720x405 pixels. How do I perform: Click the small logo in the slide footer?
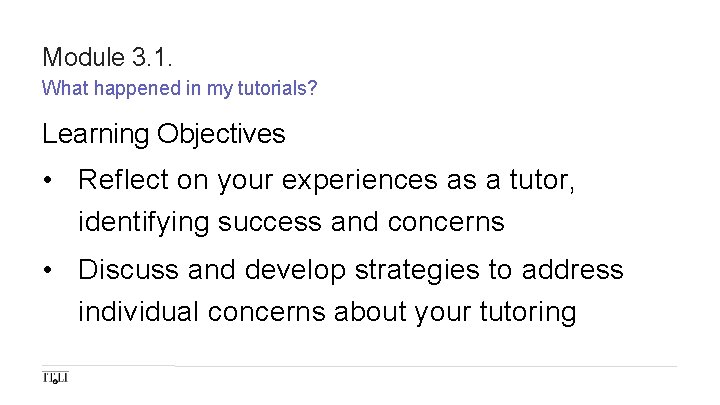tap(55, 377)
